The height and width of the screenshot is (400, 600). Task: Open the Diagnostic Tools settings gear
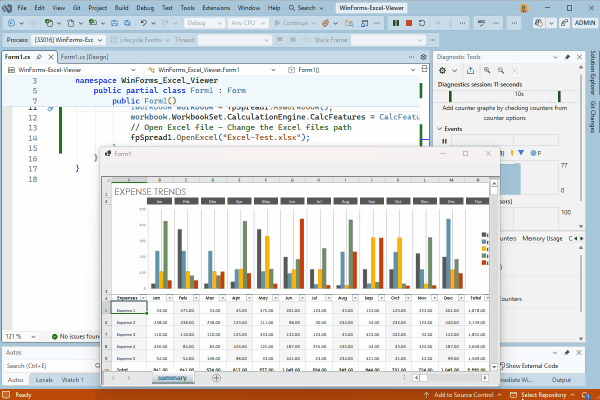(442, 70)
